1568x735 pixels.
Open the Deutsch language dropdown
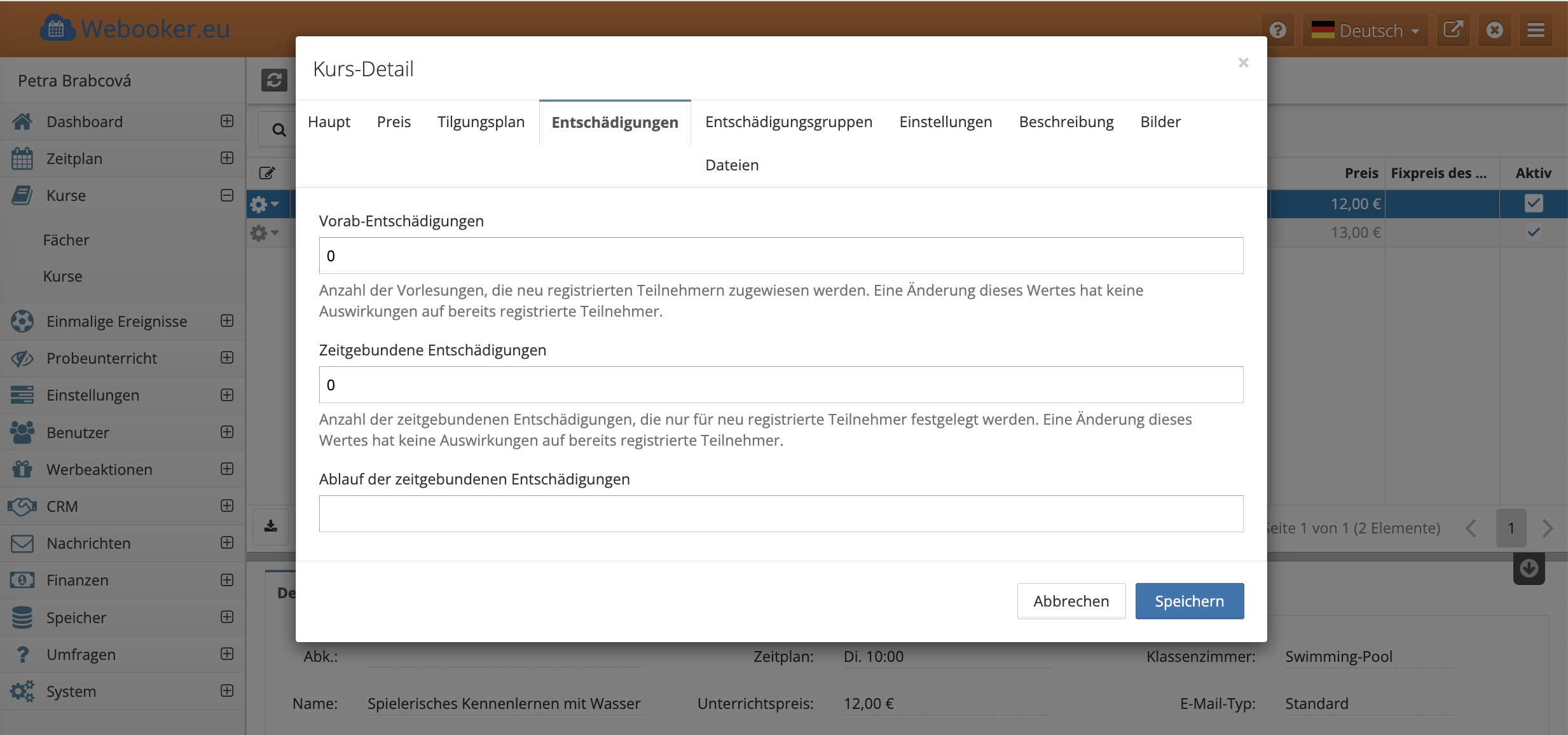(1365, 30)
